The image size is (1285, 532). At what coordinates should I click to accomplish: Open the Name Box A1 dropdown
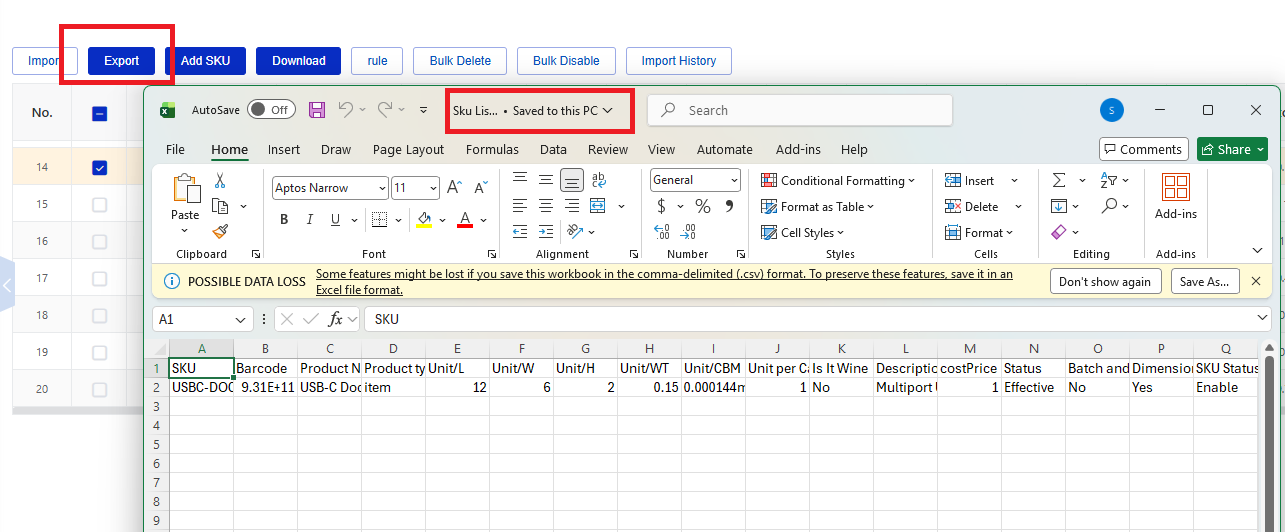[241, 319]
